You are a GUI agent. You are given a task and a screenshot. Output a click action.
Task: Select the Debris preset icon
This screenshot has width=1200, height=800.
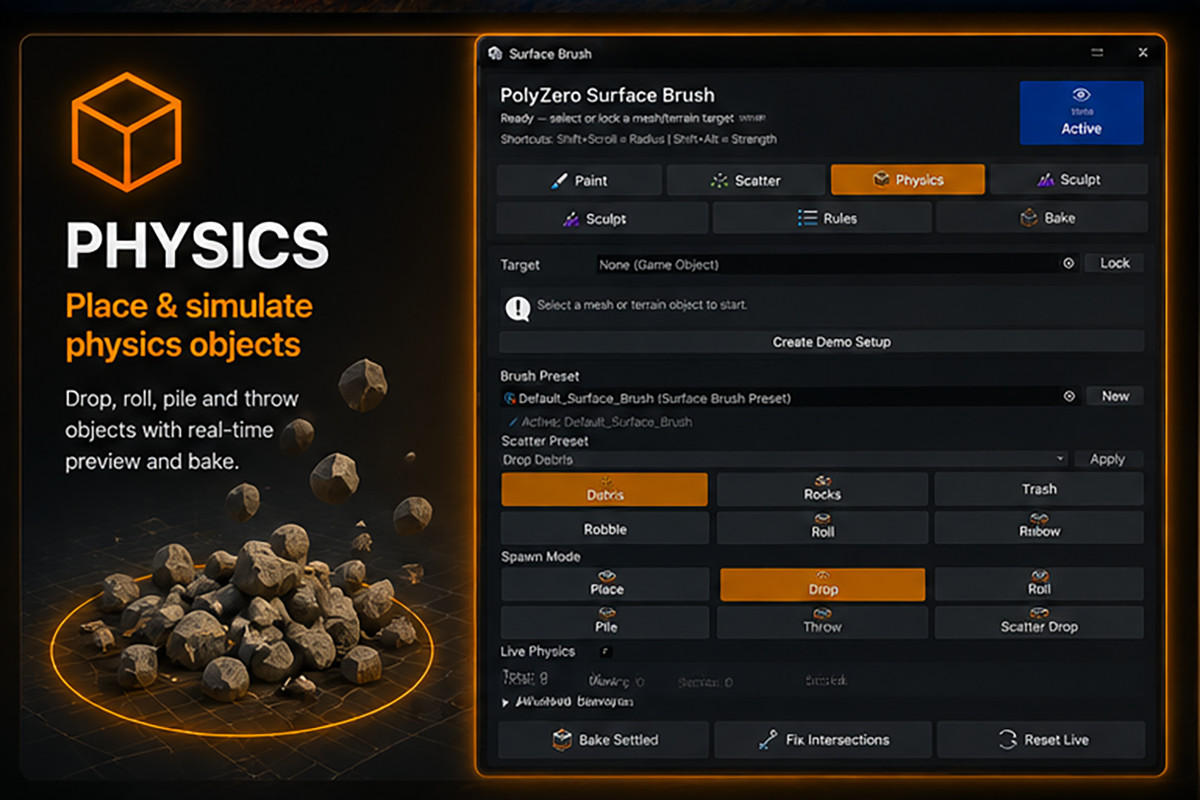(605, 482)
